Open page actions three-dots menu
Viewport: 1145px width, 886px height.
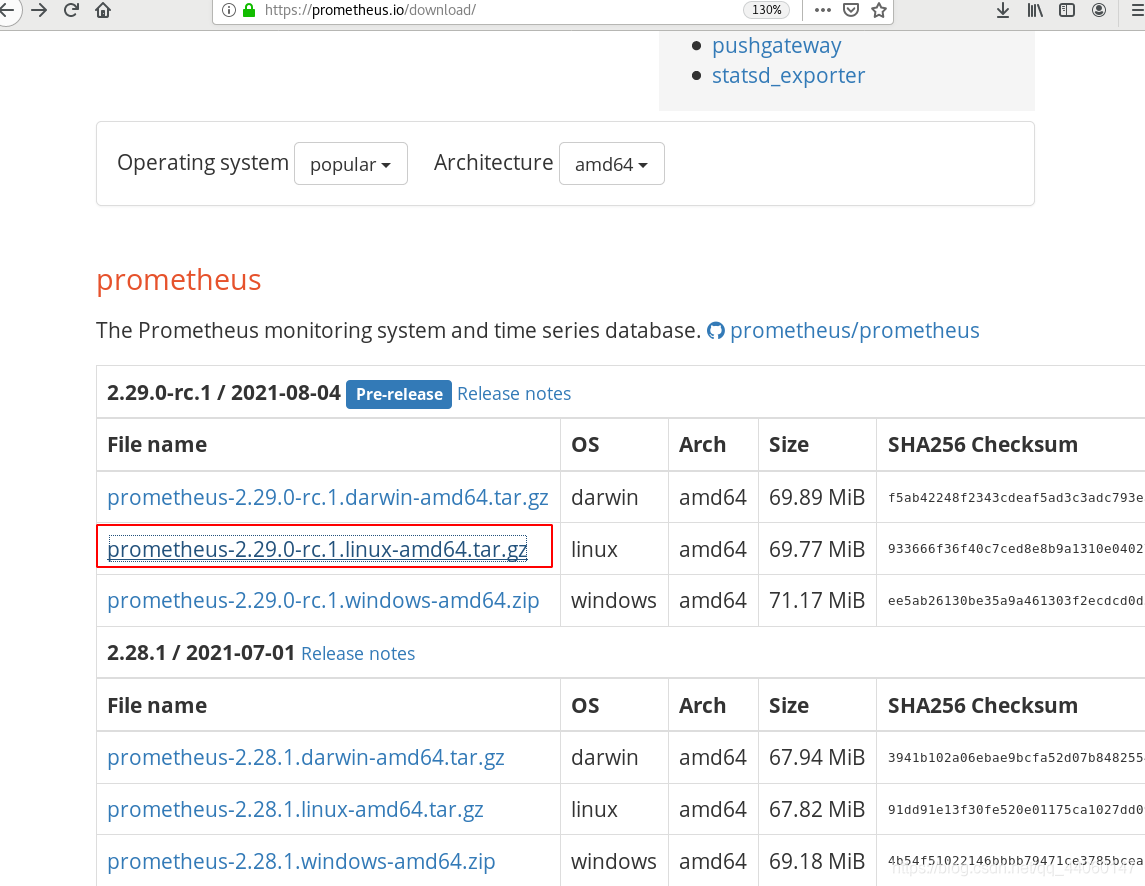click(823, 10)
